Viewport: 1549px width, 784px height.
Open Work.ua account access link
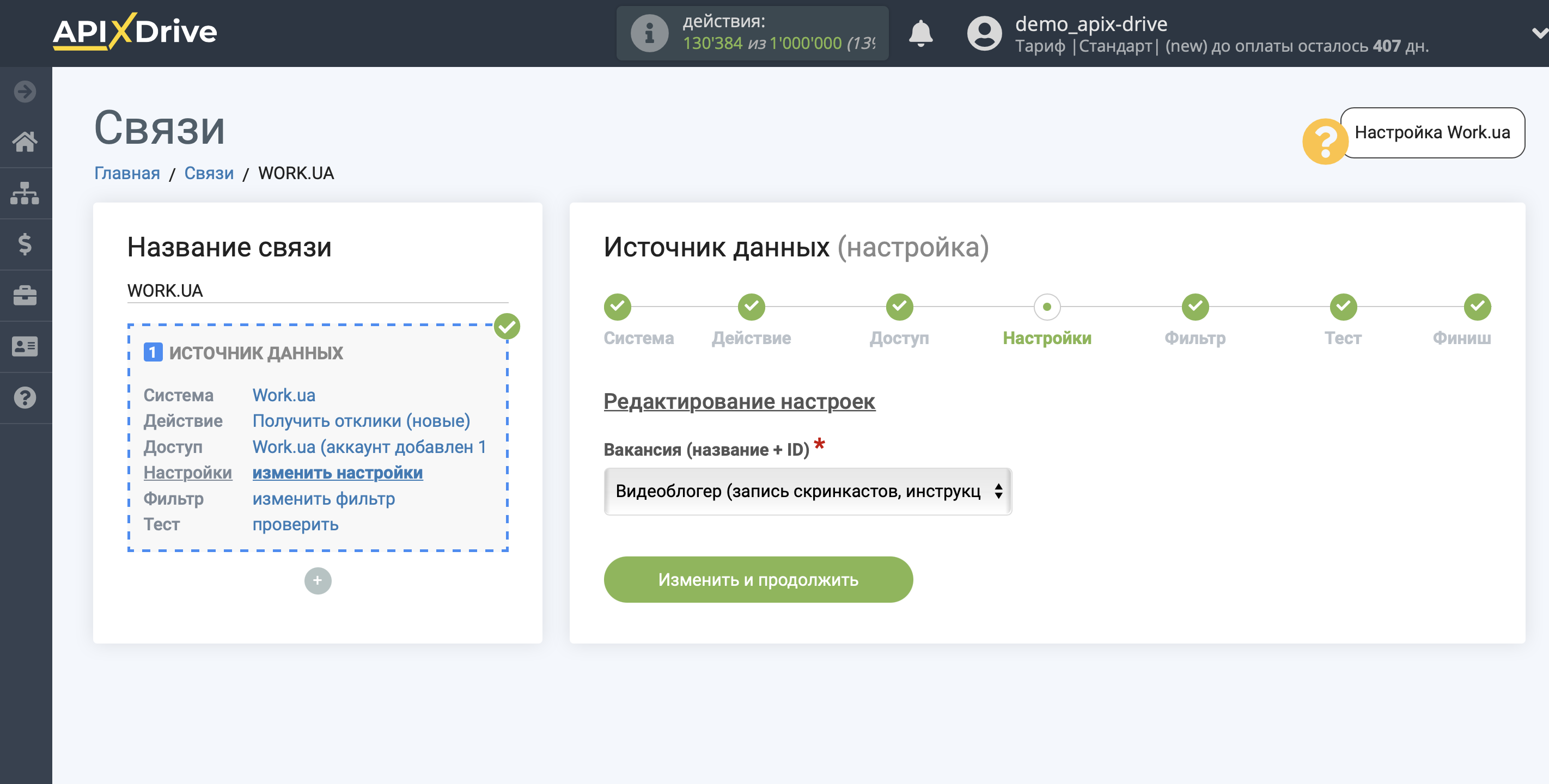pyautogui.click(x=369, y=446)
